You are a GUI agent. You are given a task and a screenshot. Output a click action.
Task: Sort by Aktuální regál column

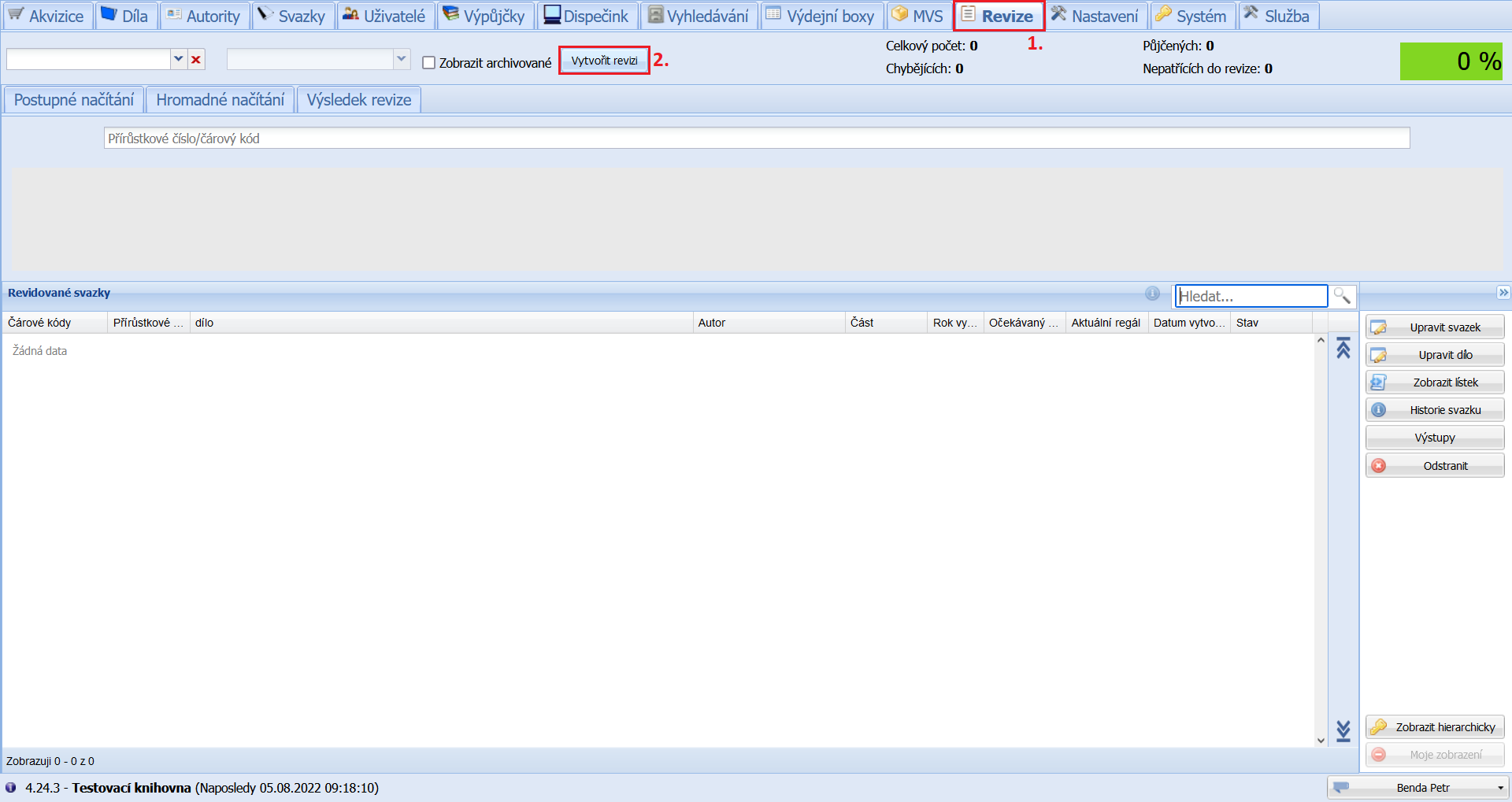(1106, 323)
